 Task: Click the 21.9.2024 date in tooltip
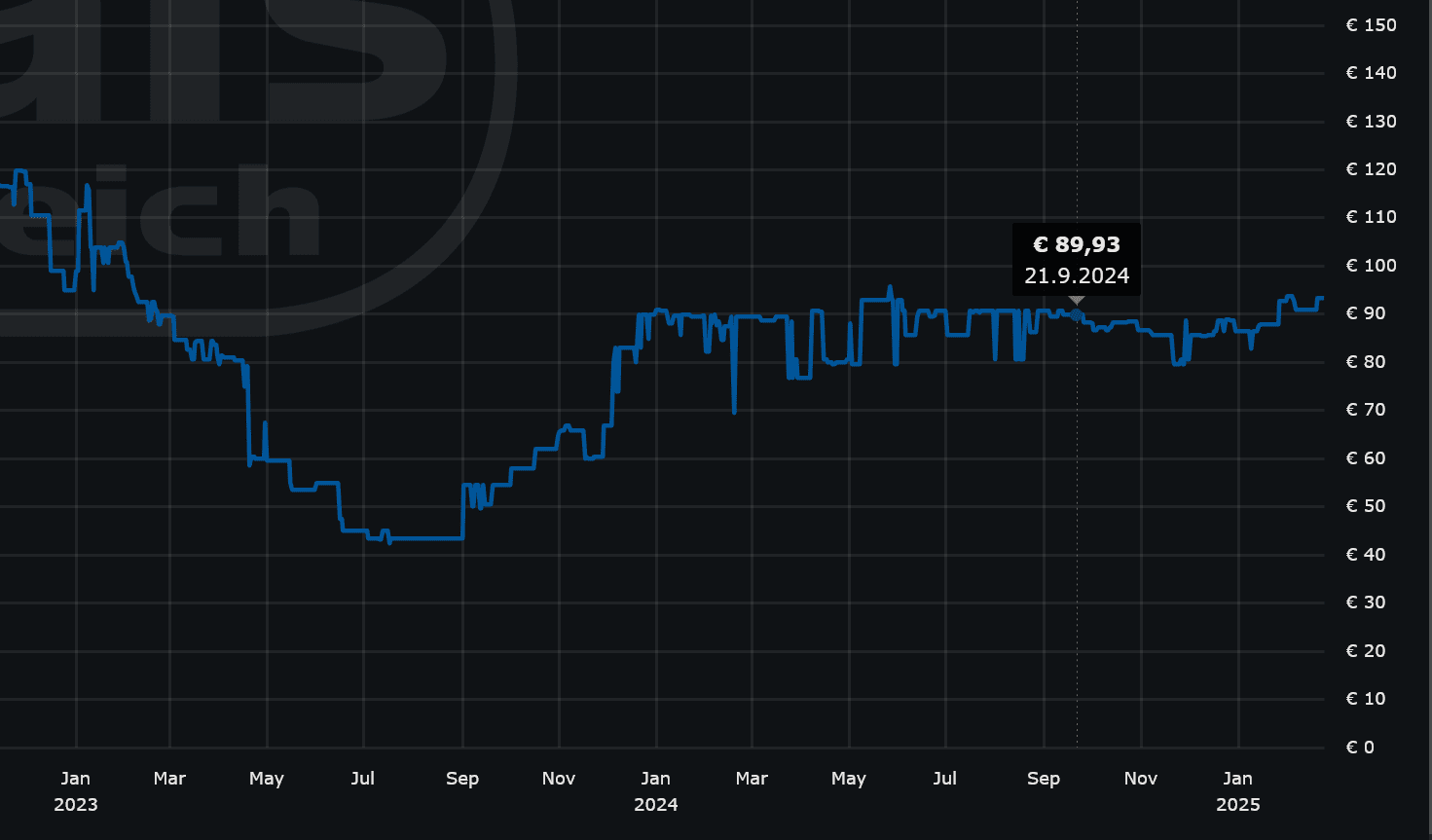tap(1077, 275)
